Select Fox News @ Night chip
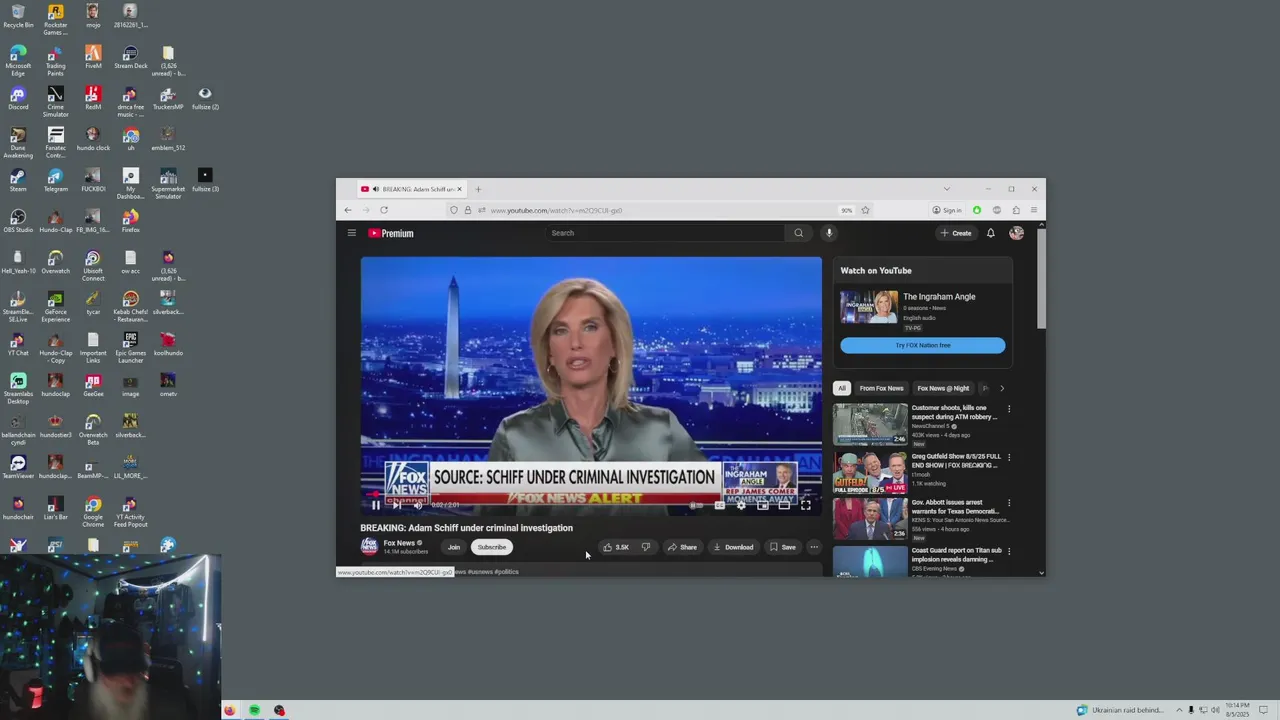This screenshot has height=720, width=1280. coord(943,388)
